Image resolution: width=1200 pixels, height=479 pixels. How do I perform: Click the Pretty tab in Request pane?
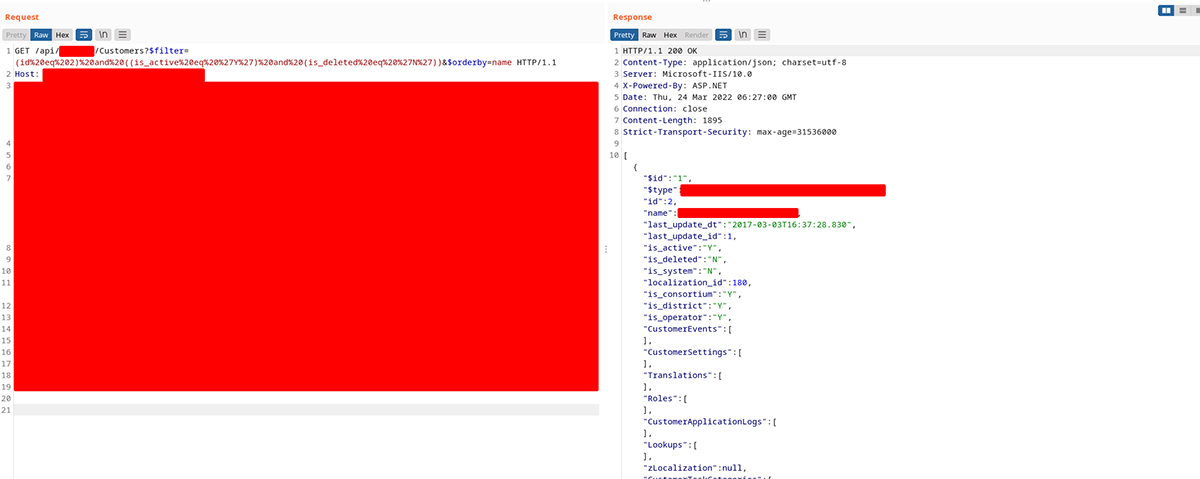click(x=16, y=34)
